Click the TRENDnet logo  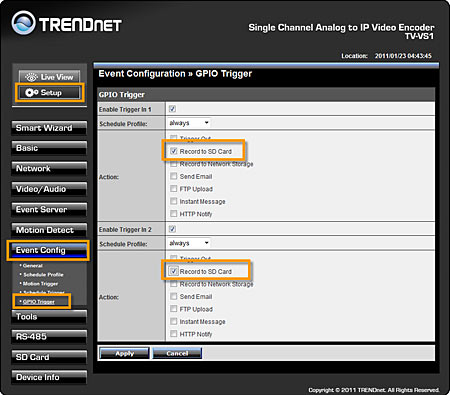pyautogui.click(x=67, y=23)
